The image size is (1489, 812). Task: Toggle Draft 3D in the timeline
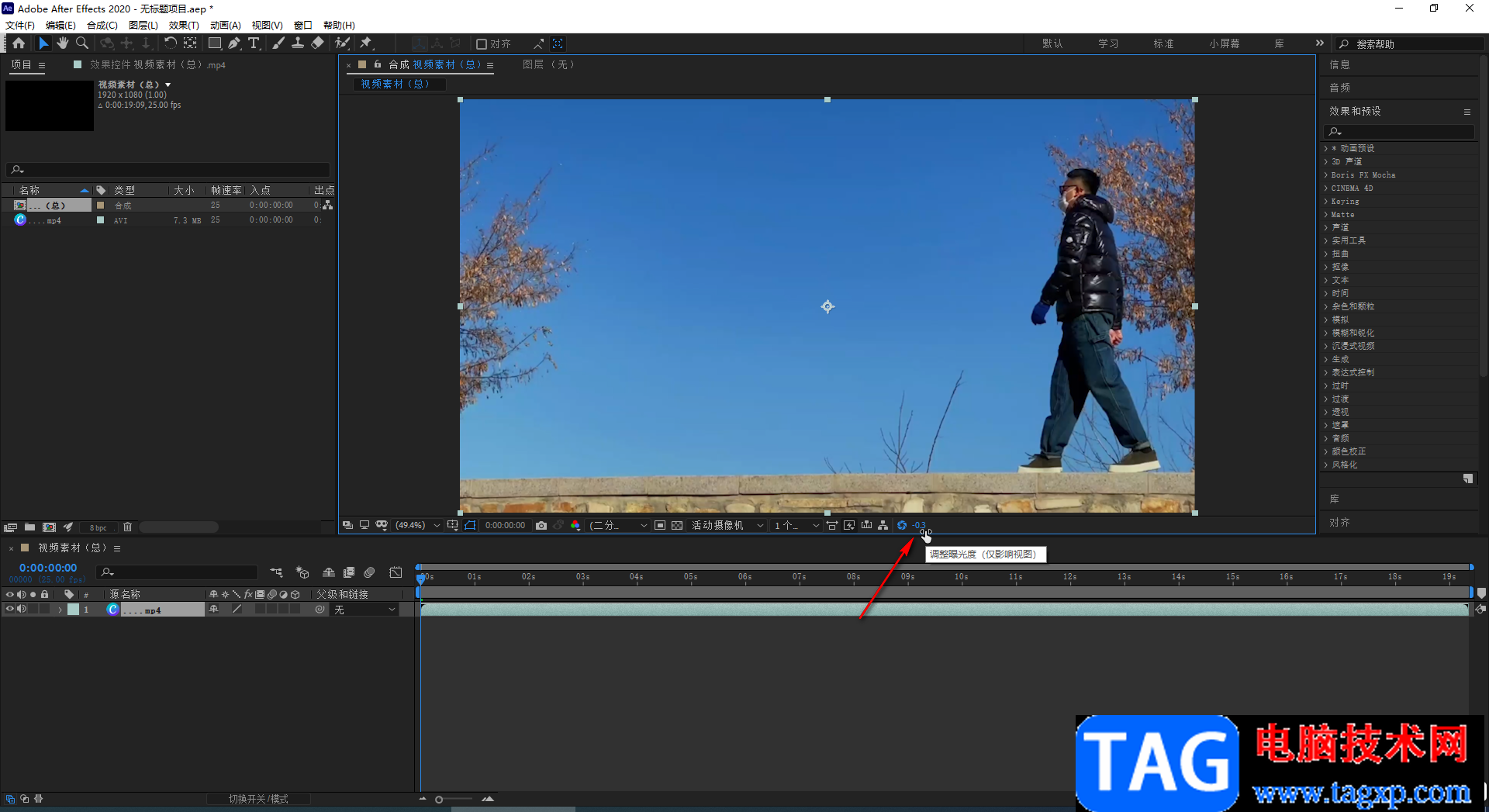click(x=302, y=572)
